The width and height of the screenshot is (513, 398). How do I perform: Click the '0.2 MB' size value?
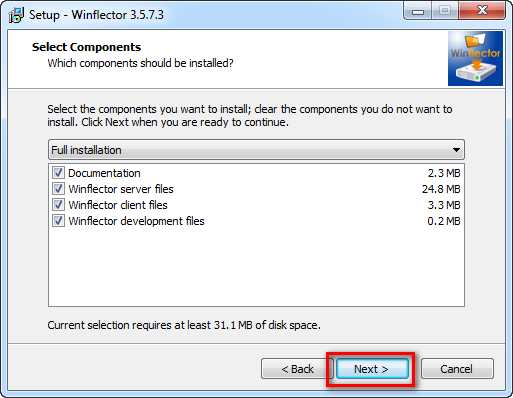[444, 221]
